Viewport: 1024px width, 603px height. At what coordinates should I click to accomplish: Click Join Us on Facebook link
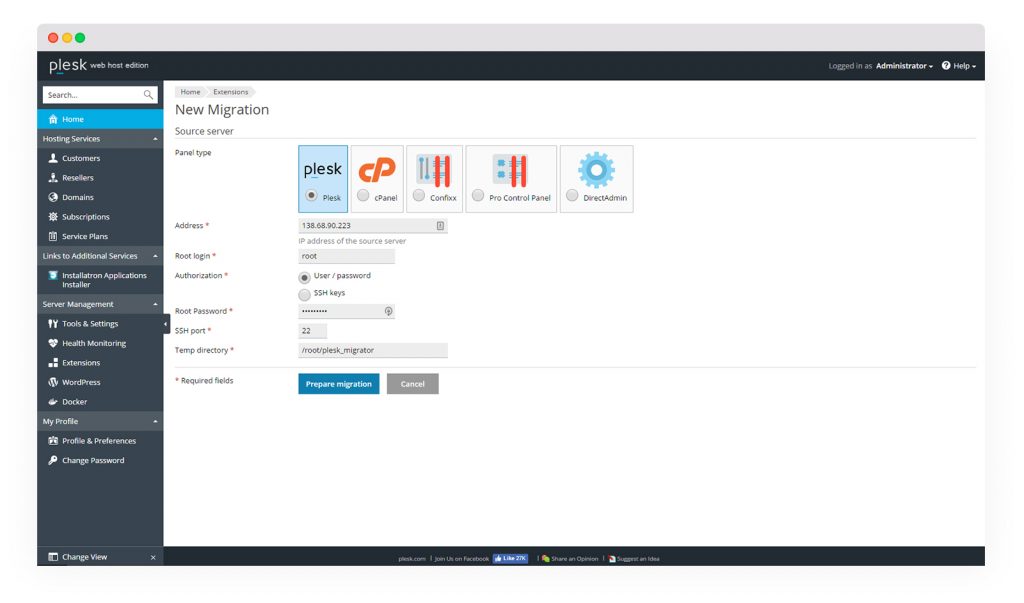pyautogui.click(x=462, y=559)
